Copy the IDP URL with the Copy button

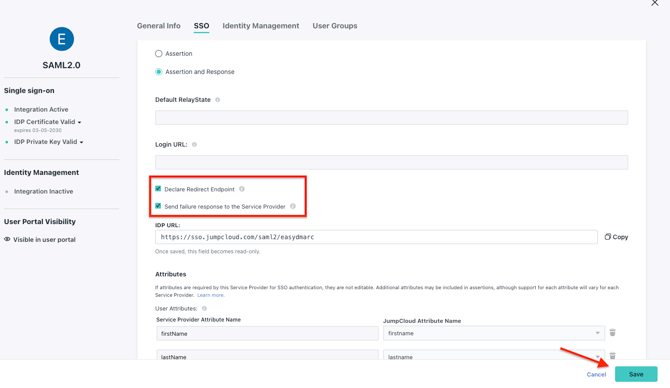point(616,237)
